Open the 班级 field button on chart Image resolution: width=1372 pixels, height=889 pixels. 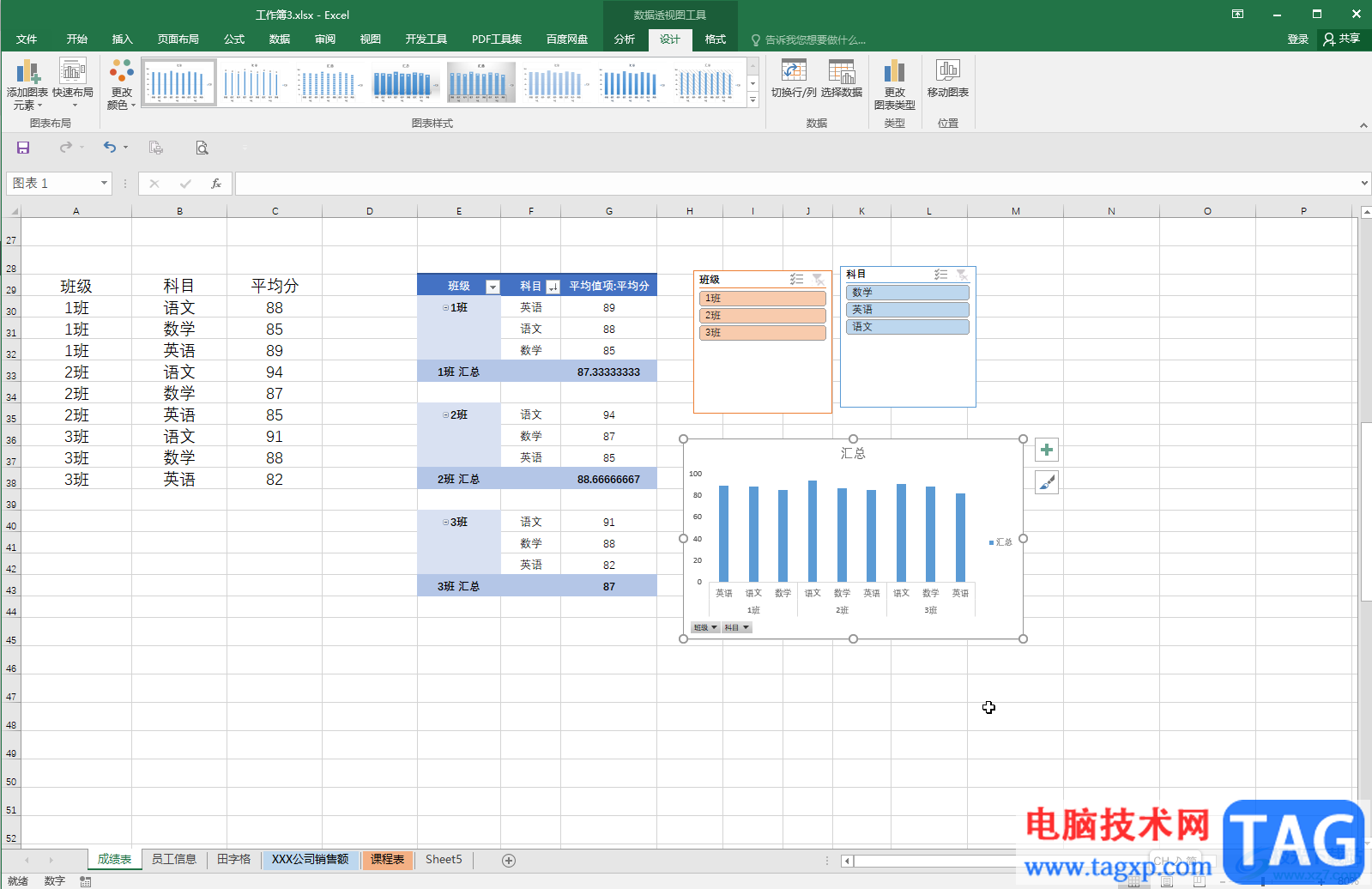(x=705, y=627)
